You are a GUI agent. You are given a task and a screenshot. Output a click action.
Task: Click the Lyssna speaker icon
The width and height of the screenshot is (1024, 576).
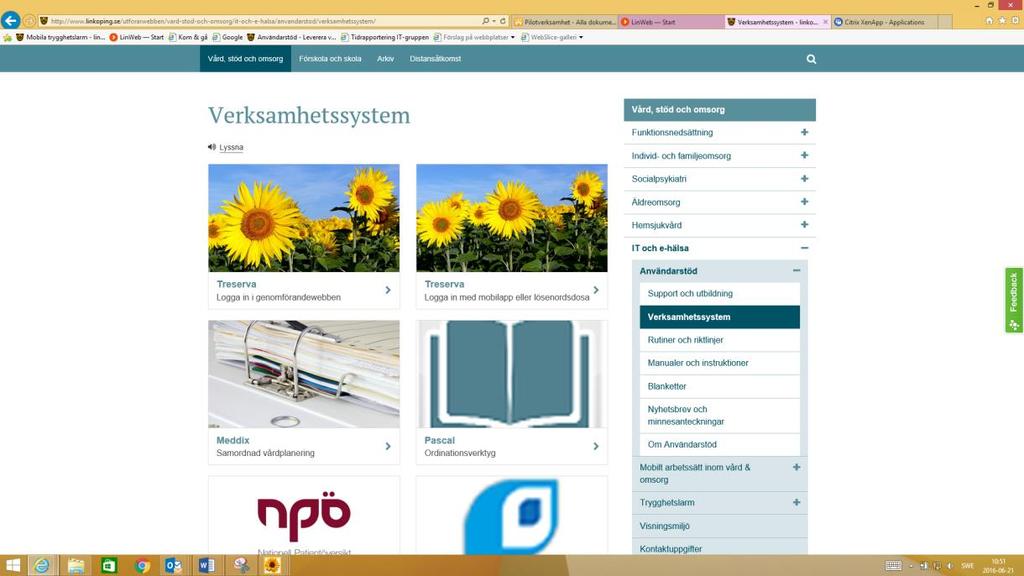[212, 147]
